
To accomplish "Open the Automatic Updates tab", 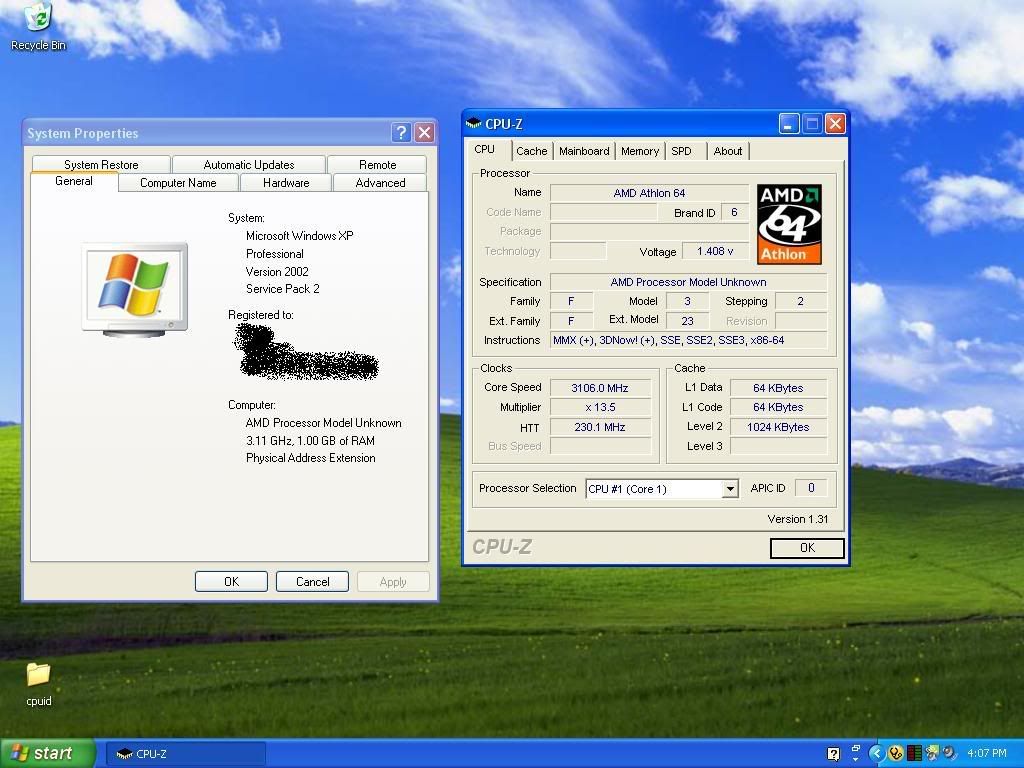I will click(x=249, y=165).
